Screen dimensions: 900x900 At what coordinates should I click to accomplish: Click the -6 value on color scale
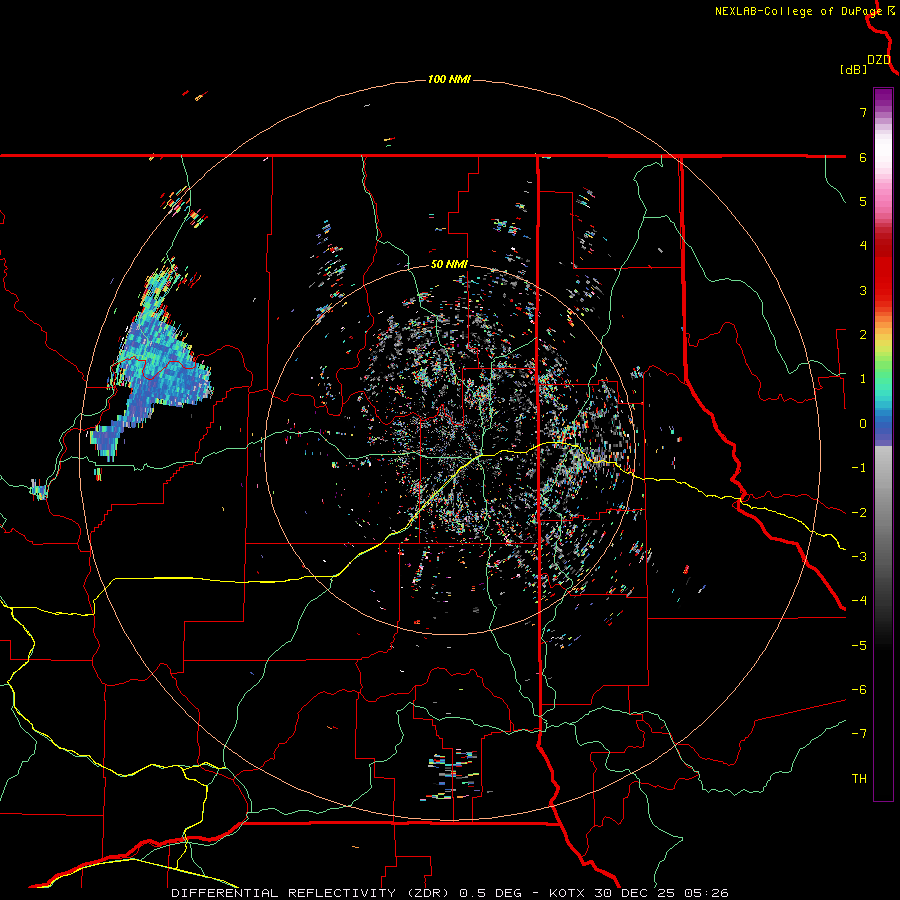pyautogui.click(x=859, y=690)
